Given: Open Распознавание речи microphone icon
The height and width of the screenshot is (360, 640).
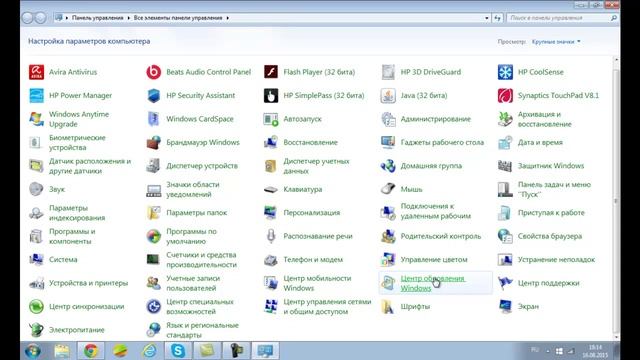Looking at the screenshot, I should point(271,236).
